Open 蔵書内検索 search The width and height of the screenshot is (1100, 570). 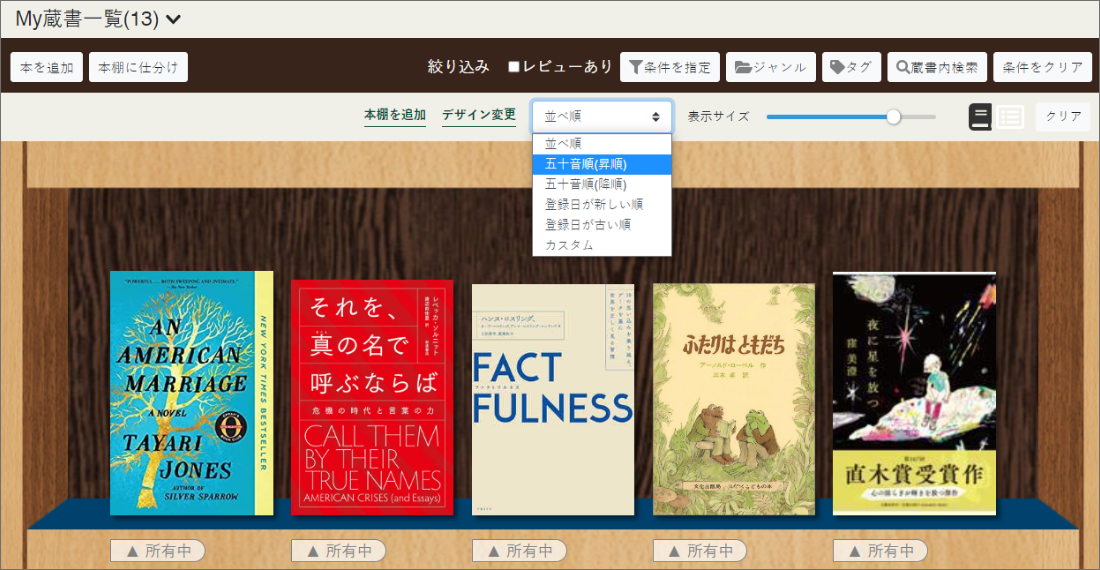[x=937, y=67]
